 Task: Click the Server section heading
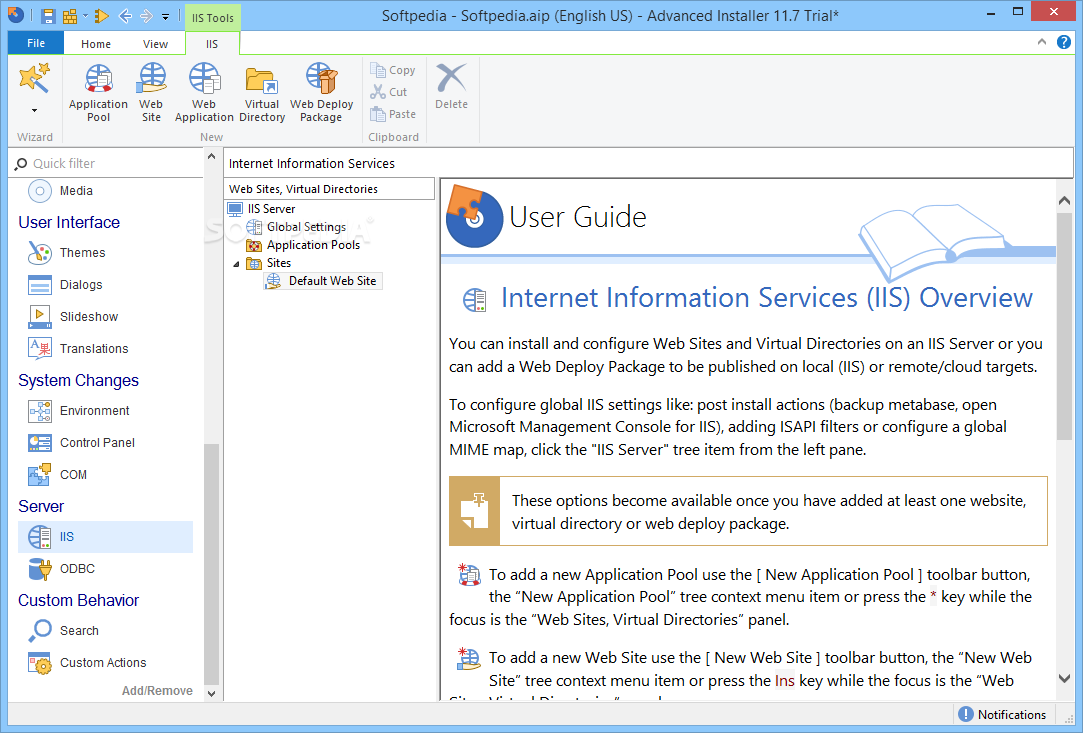tap(41, 506)
